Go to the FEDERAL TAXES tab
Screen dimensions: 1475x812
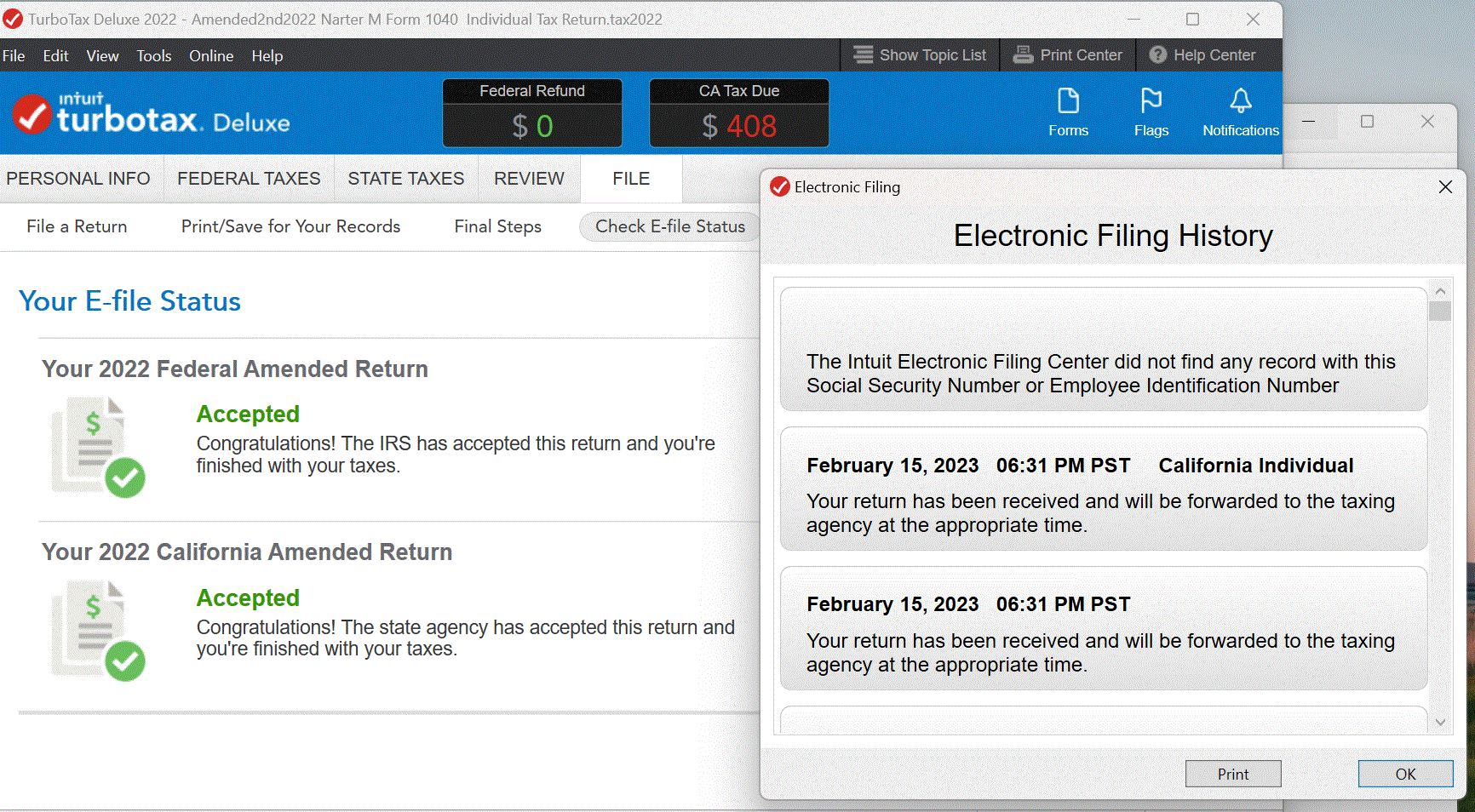click(249, 179)
